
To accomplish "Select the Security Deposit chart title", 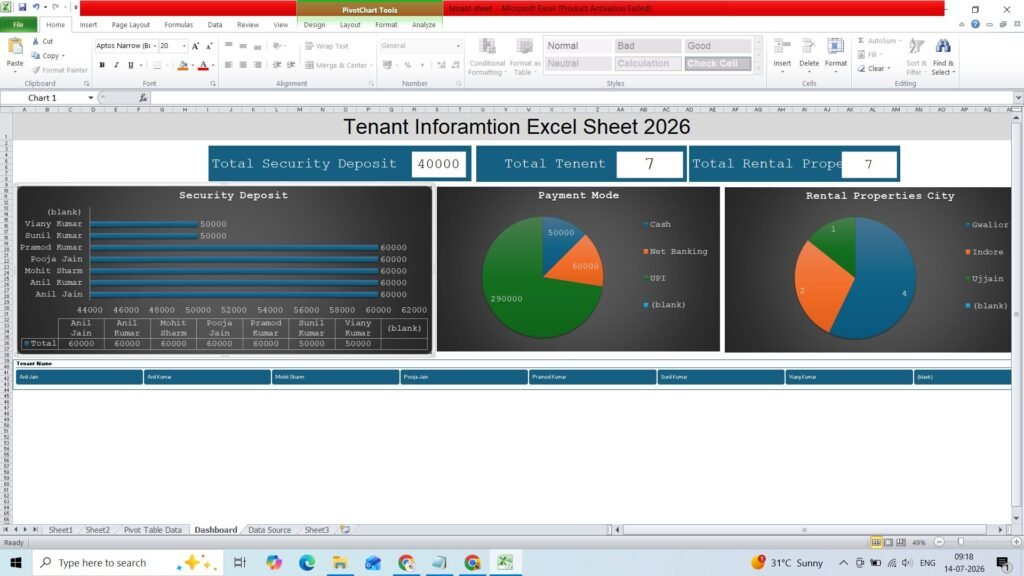I will pos(233,195).
